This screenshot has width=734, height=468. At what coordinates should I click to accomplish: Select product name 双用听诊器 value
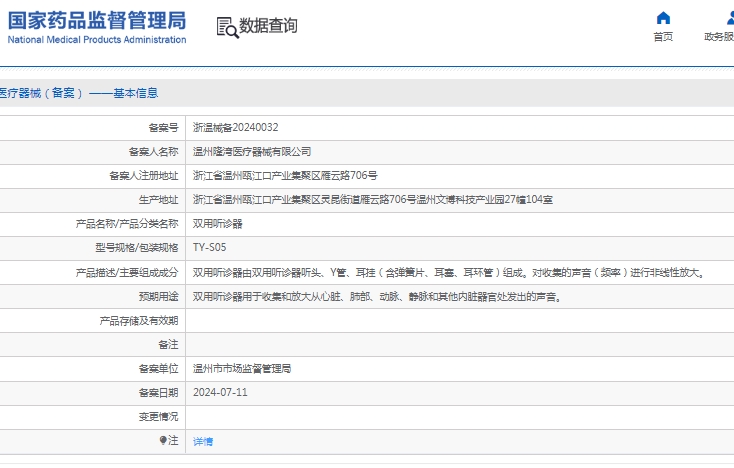click(218, 224)
